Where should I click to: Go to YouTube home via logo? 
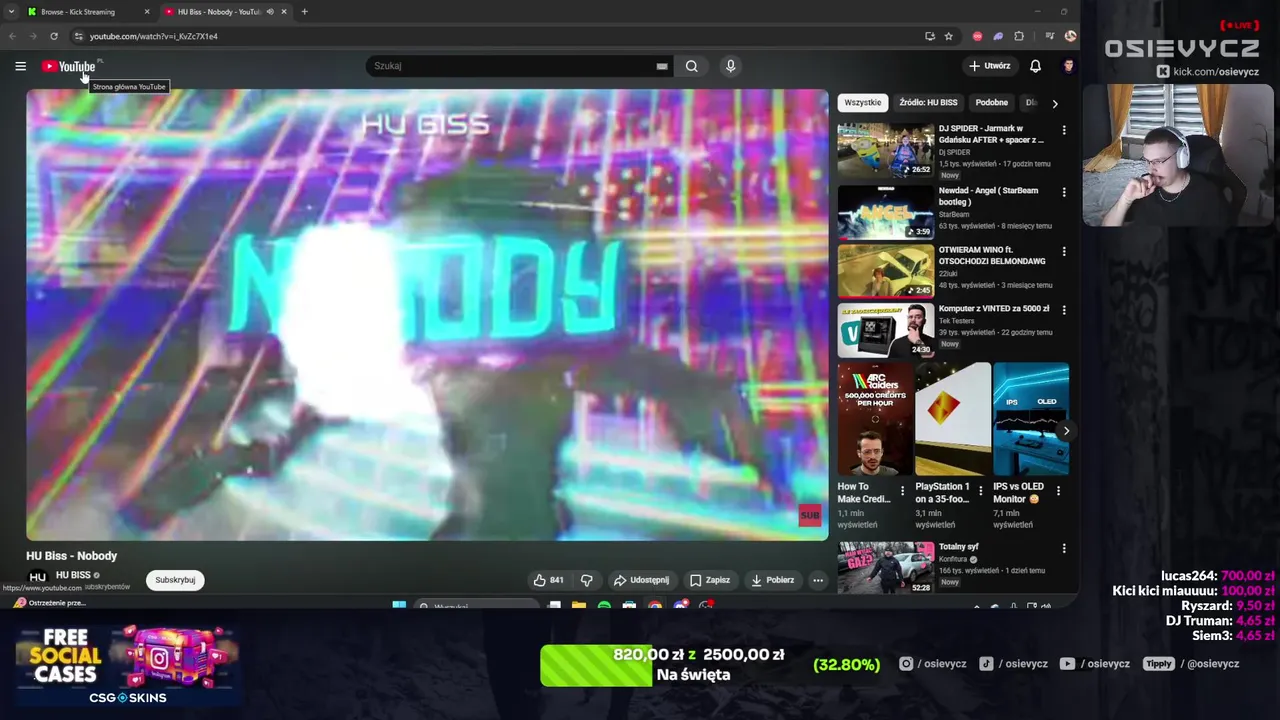tap(69, 66)
